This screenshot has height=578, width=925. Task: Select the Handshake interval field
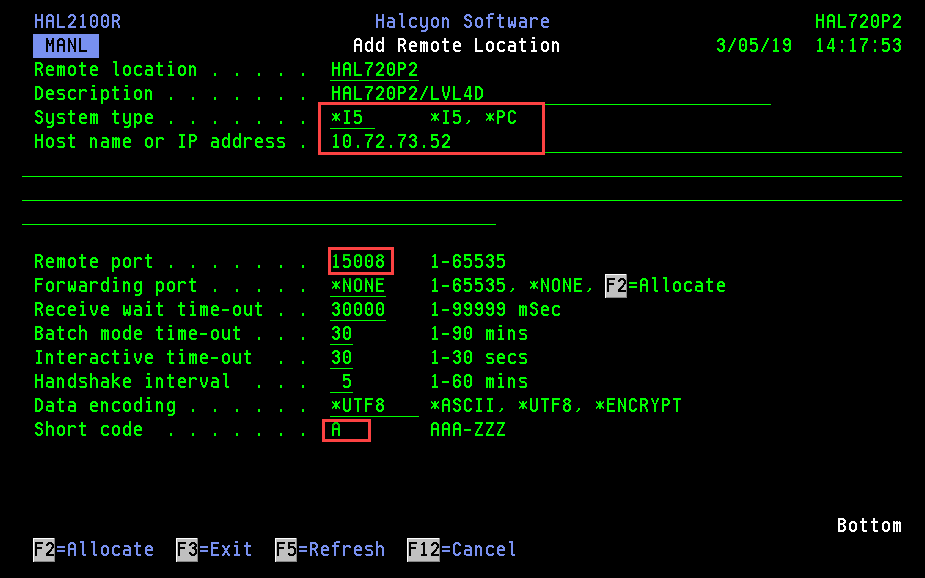pos(343,382)
